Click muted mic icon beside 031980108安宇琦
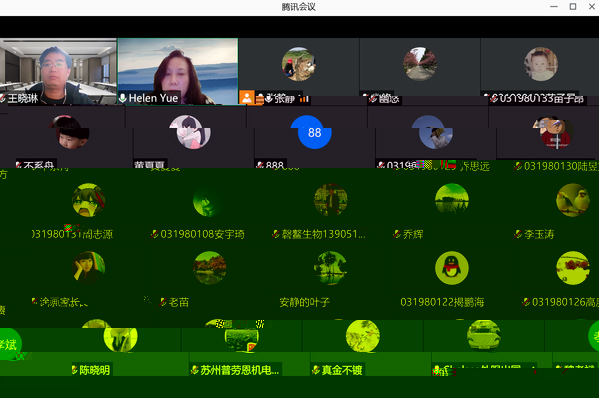Screen dimensions: 599x398 (155, 234)
